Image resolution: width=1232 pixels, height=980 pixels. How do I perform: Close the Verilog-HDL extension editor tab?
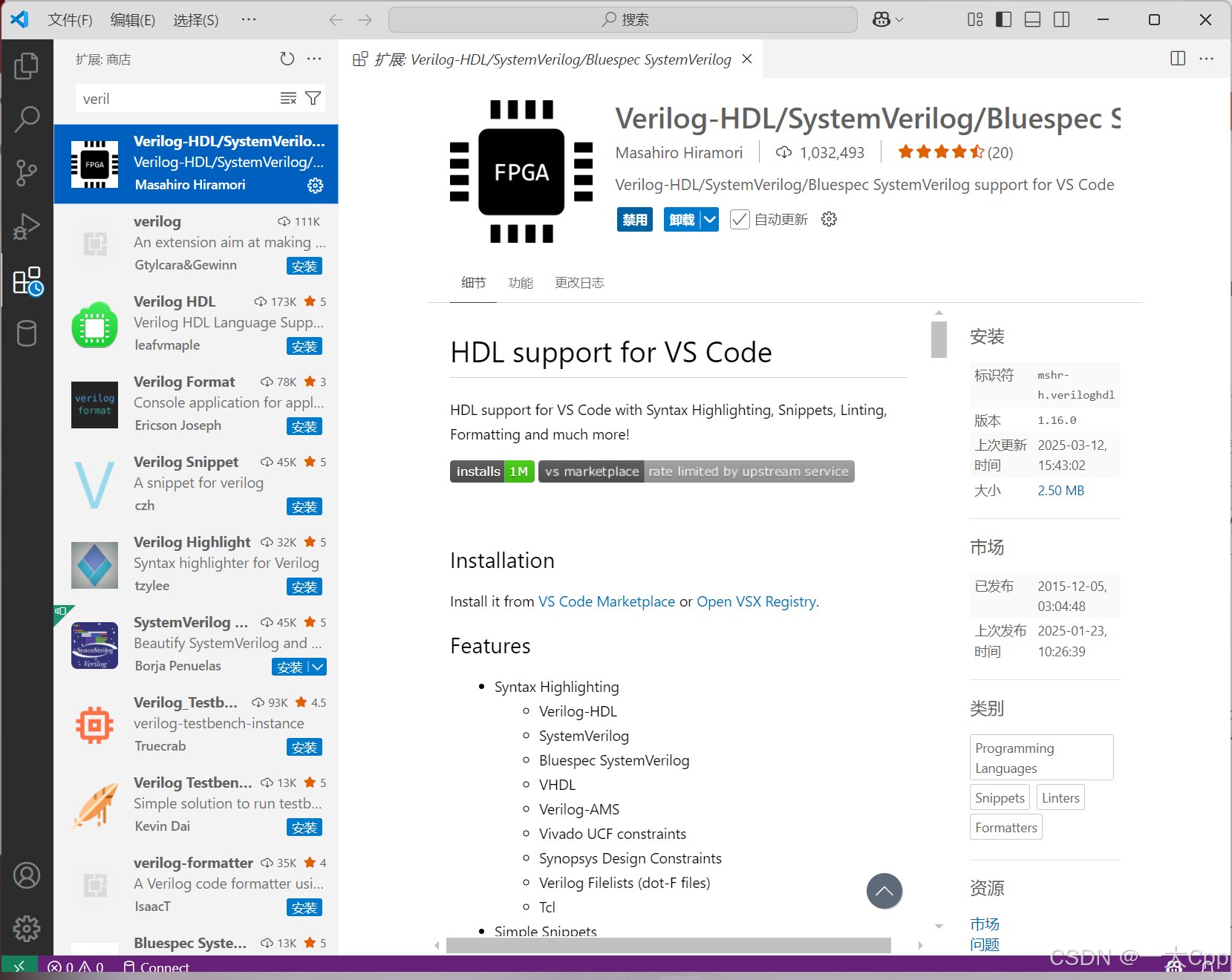pos(747,59)
